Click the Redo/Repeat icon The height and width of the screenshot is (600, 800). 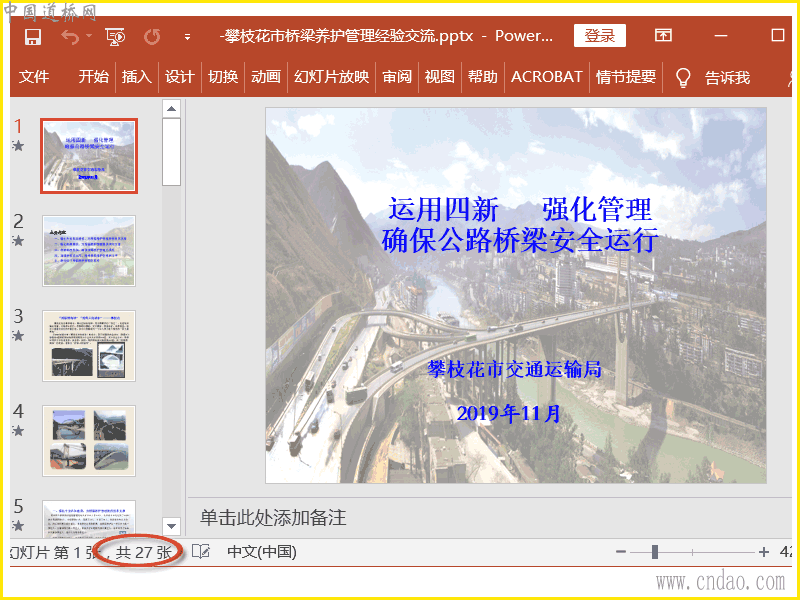click(x=152, y=37)
